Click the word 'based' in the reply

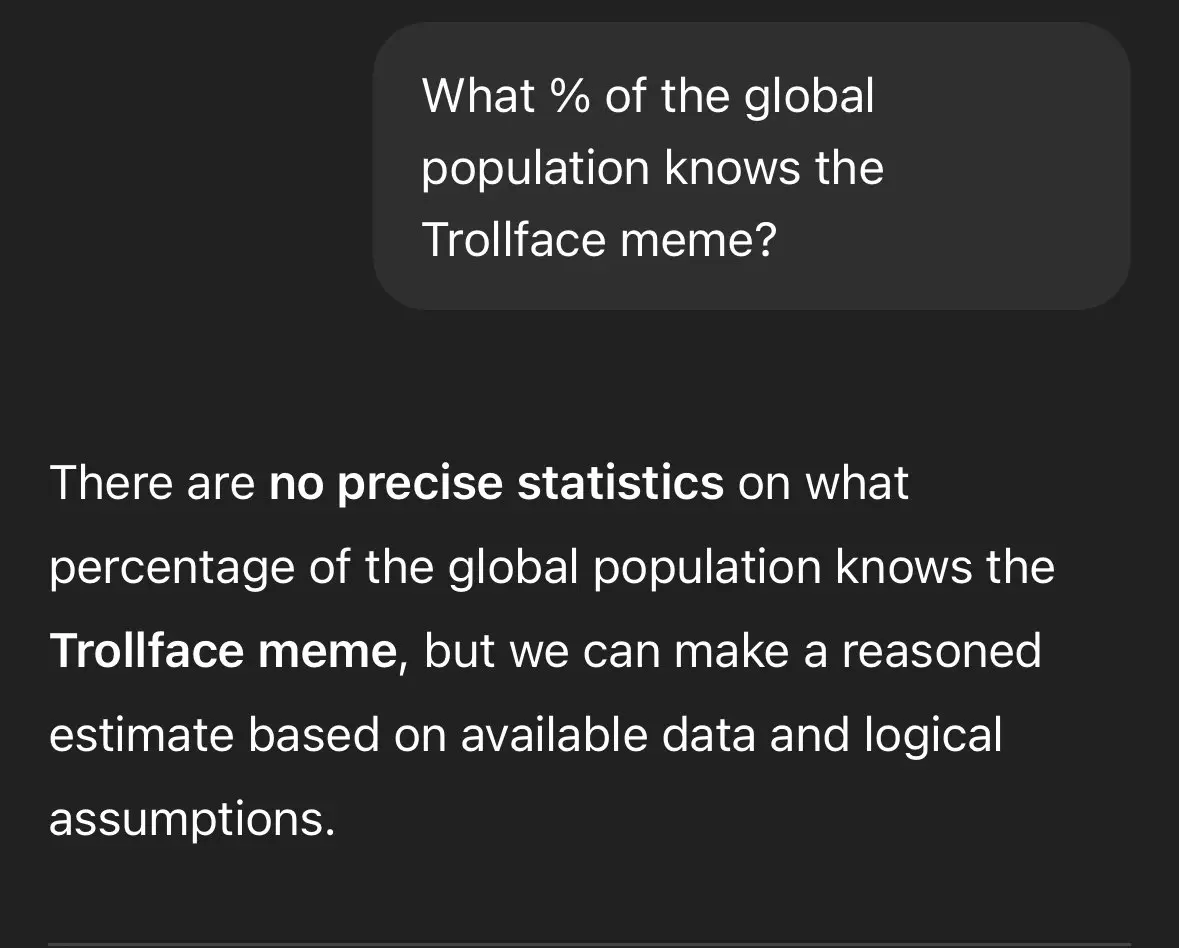[314, 735]
